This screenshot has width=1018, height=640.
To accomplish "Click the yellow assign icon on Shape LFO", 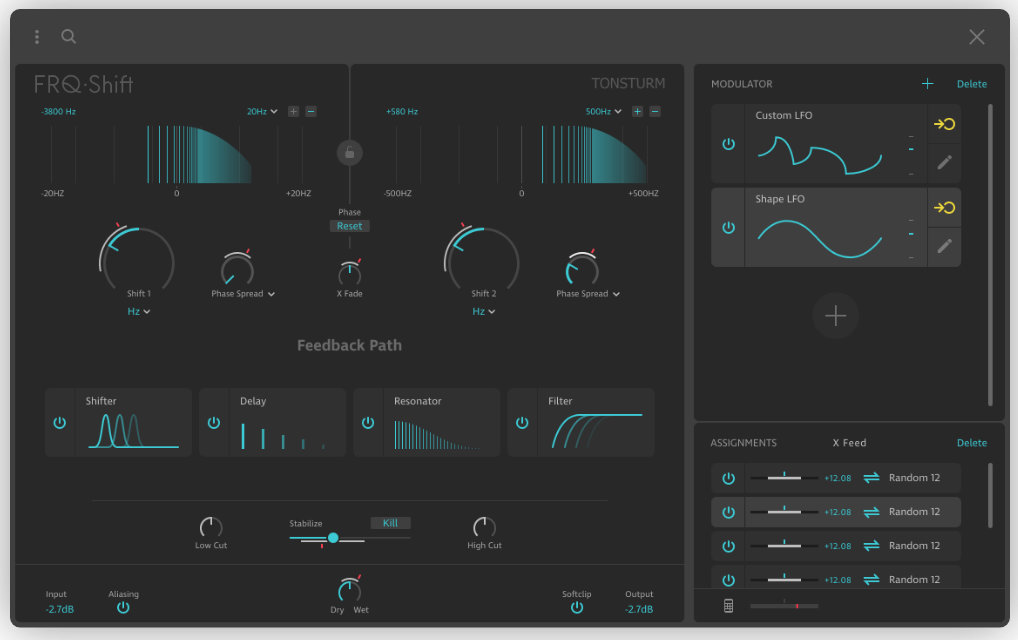I will click(x=944, y=207).
